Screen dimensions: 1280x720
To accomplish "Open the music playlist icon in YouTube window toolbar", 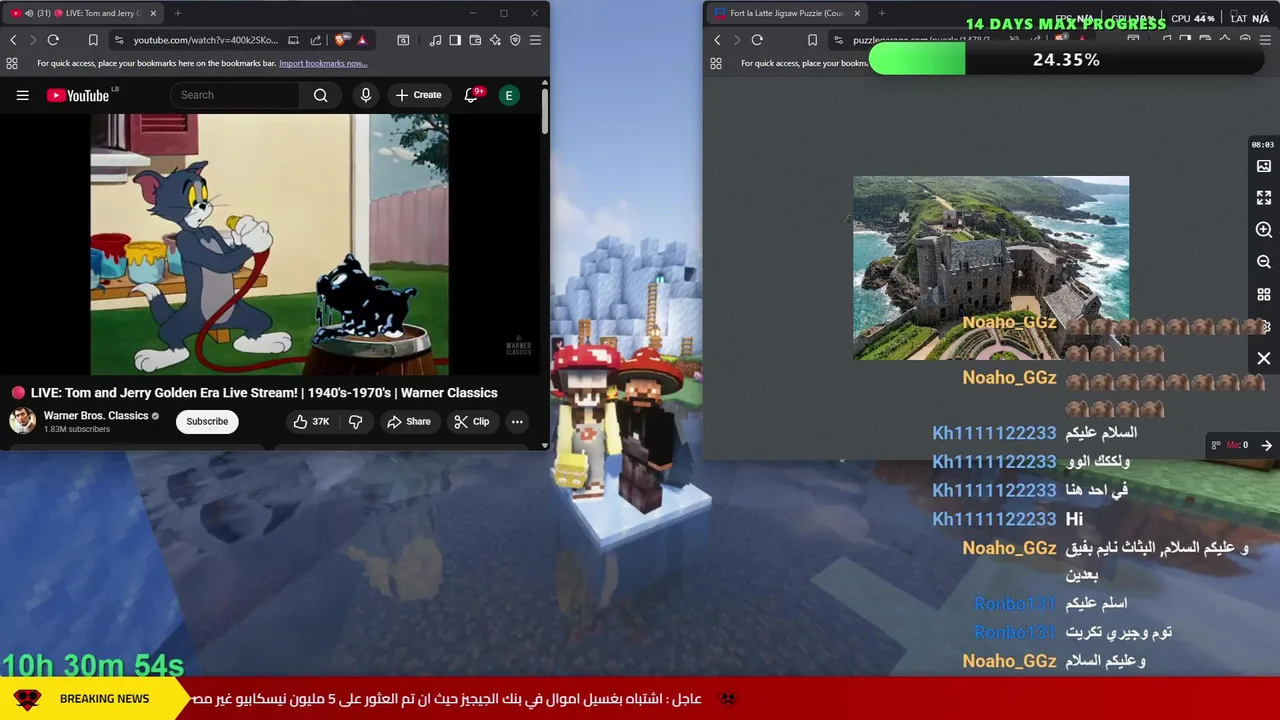I will point(435,40).
